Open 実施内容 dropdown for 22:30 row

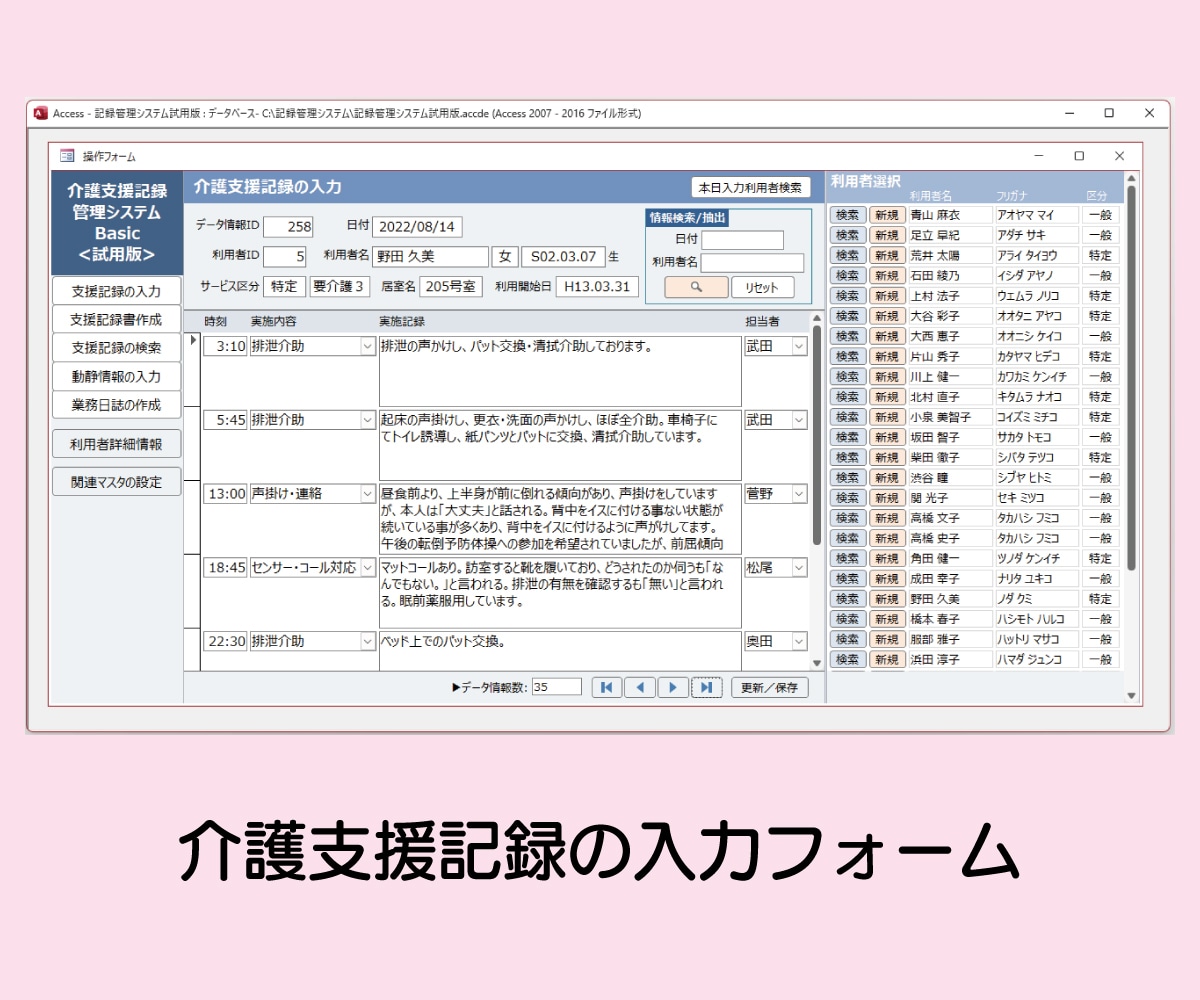[366, 641]
